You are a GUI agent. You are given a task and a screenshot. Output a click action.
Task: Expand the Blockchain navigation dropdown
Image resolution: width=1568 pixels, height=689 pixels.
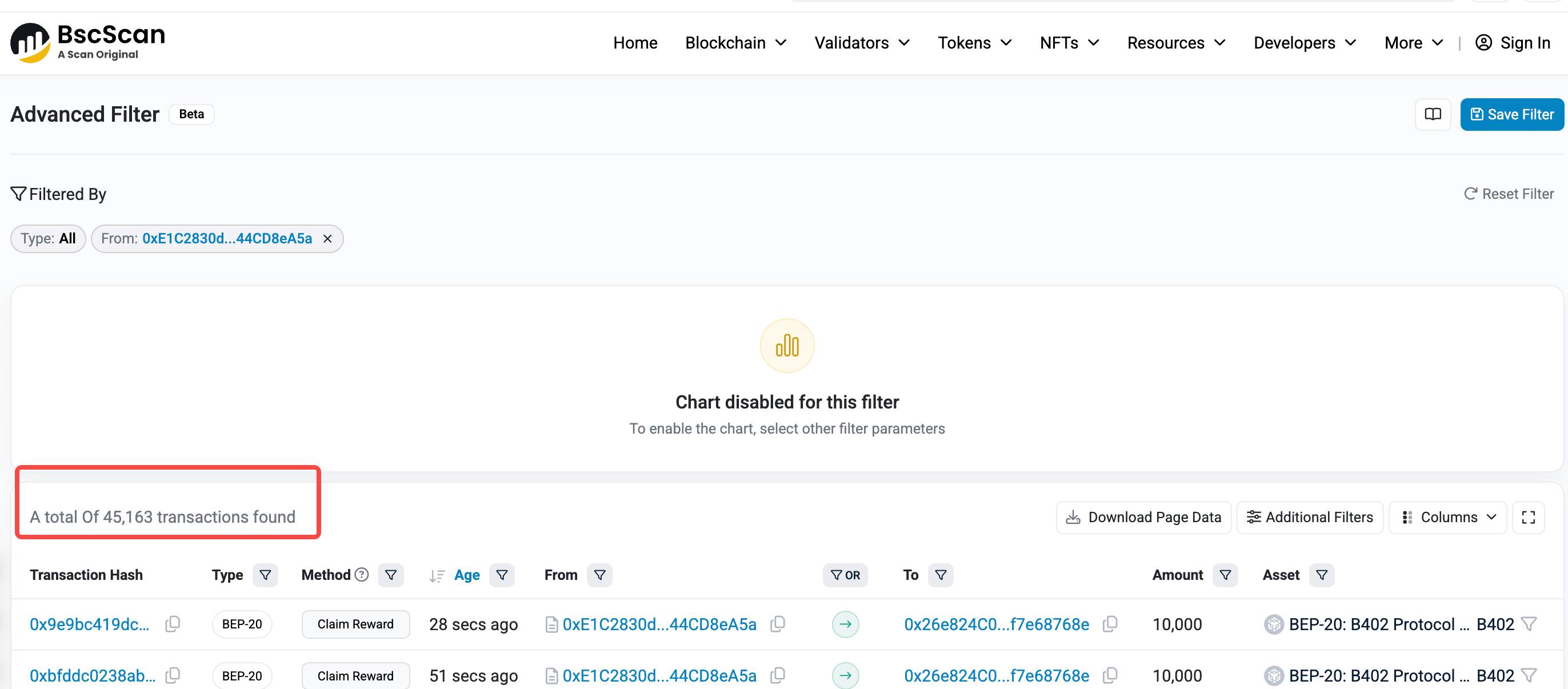(x=736, y=43)
